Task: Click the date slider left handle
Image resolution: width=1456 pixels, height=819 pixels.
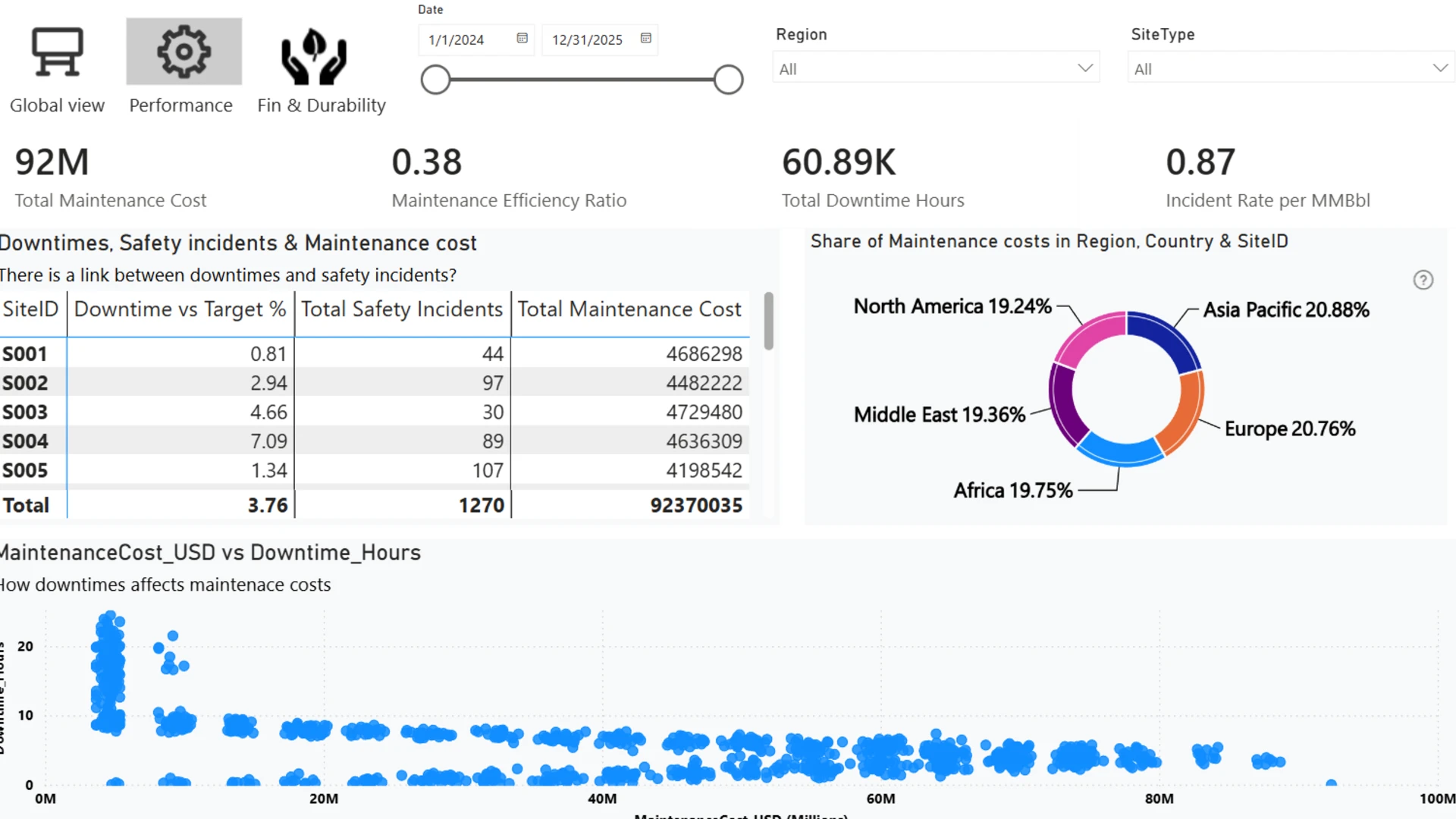Action: (x=436, y=80)
